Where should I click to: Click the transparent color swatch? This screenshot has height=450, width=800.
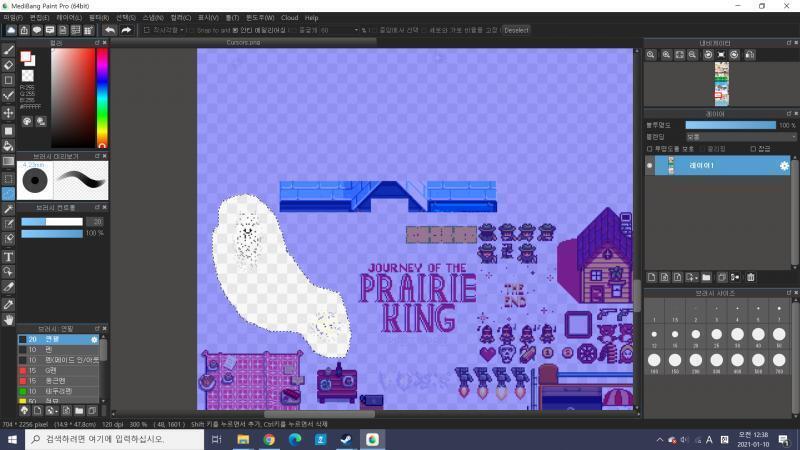click(28, 76)
